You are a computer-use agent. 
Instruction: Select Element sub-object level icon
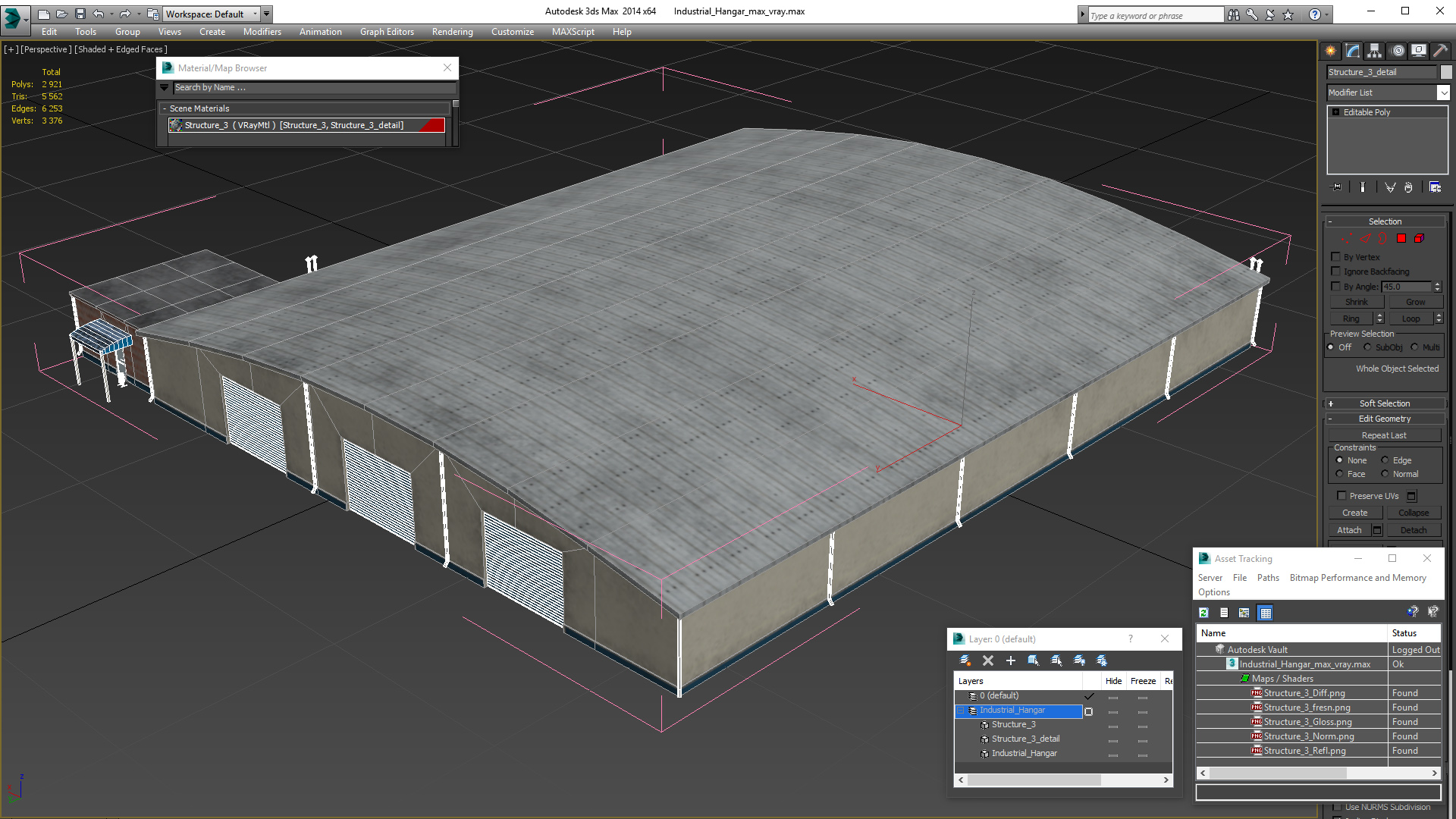pos(1419,239)
